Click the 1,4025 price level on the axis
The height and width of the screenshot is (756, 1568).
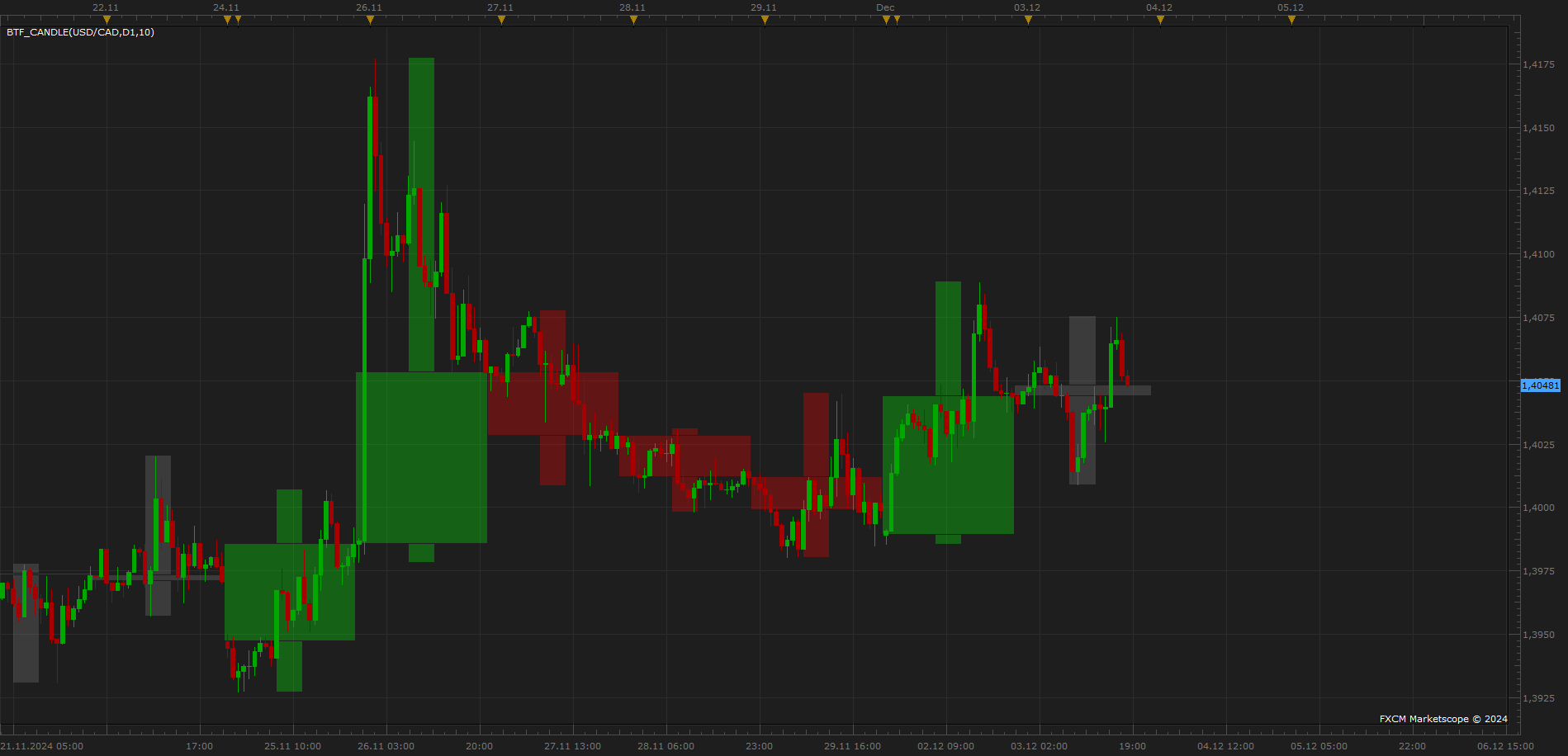pyautogui.click(x=1539, y=445)
